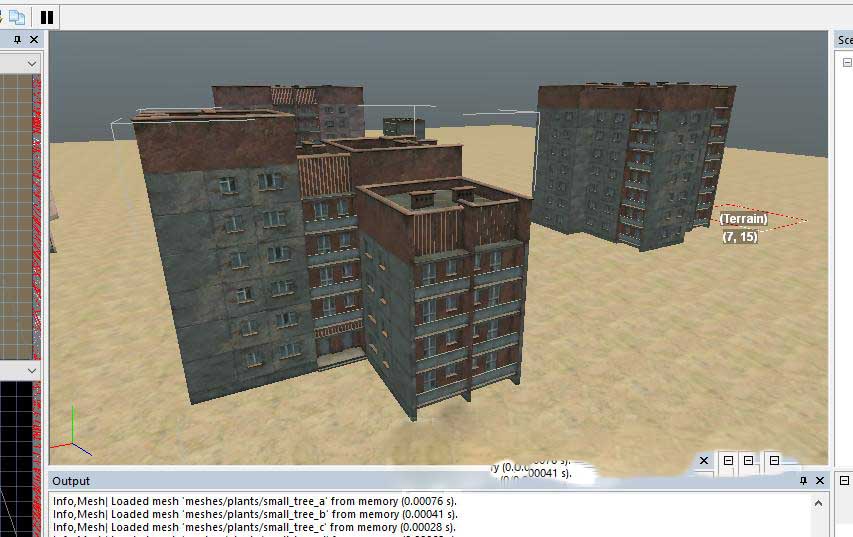Viewport: 853px width, 537px height.
Task: Pin the left side panel
Action: click(18, 40)
